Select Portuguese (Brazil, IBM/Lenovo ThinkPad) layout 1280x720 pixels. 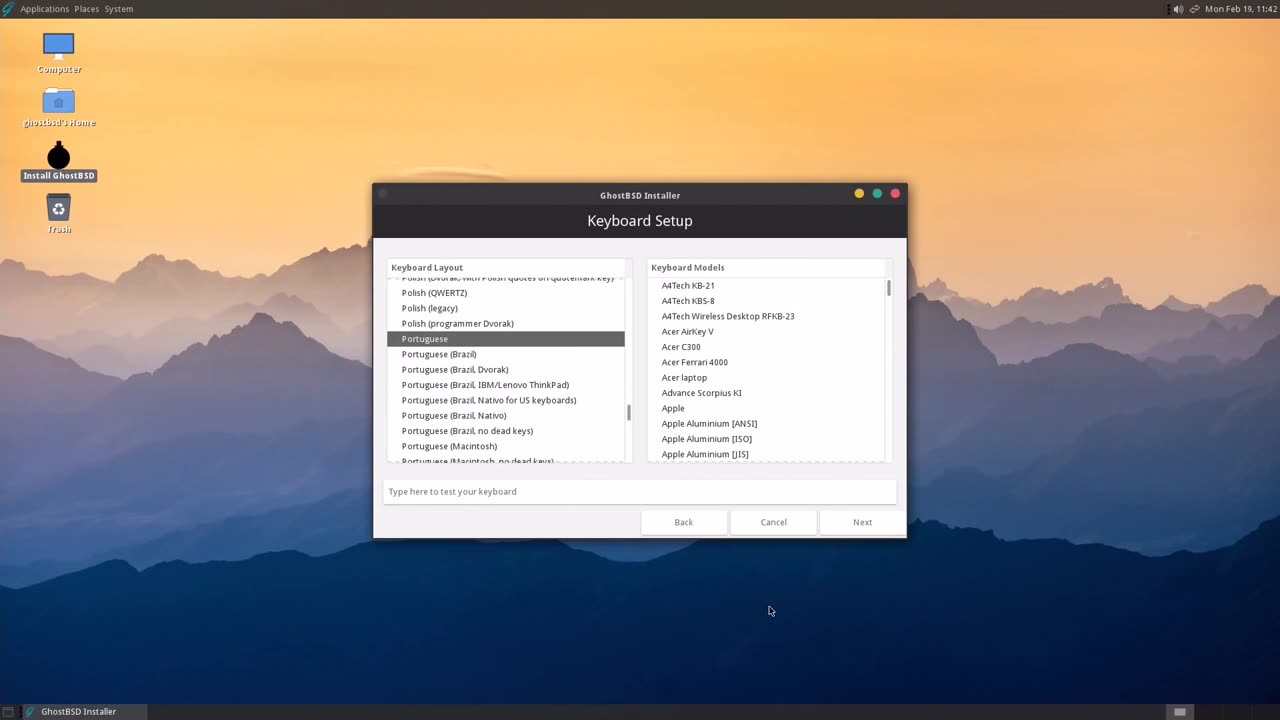click(505, 385)
